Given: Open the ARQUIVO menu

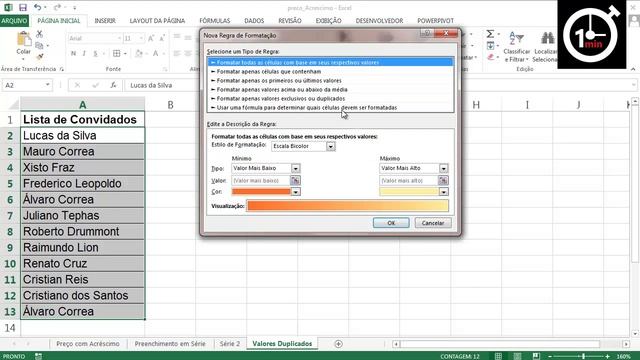Looking at the screenshot, I should pyautogui.click(x=14, y=20).
